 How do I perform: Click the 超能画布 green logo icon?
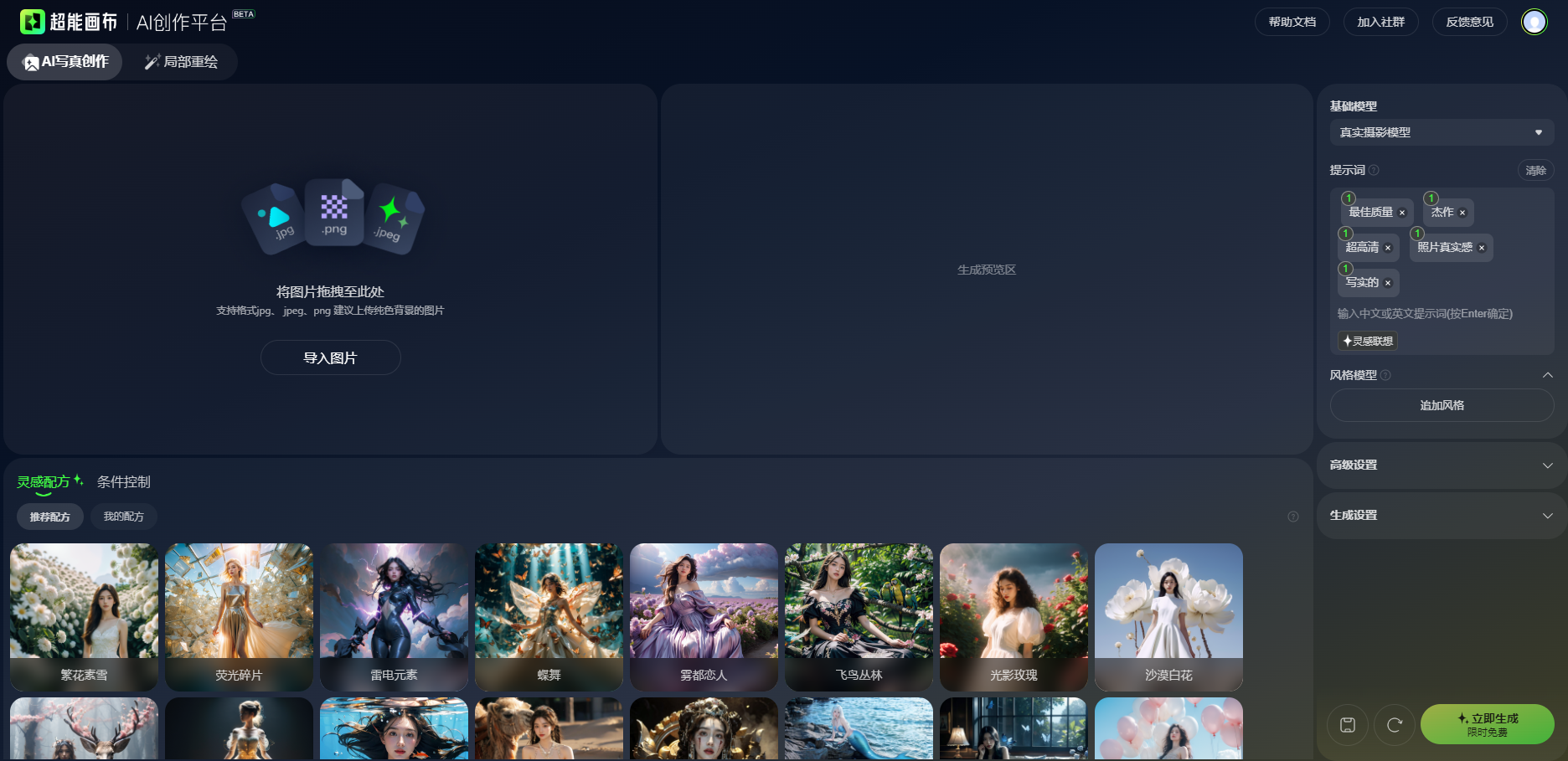click(x=33, y=22)
